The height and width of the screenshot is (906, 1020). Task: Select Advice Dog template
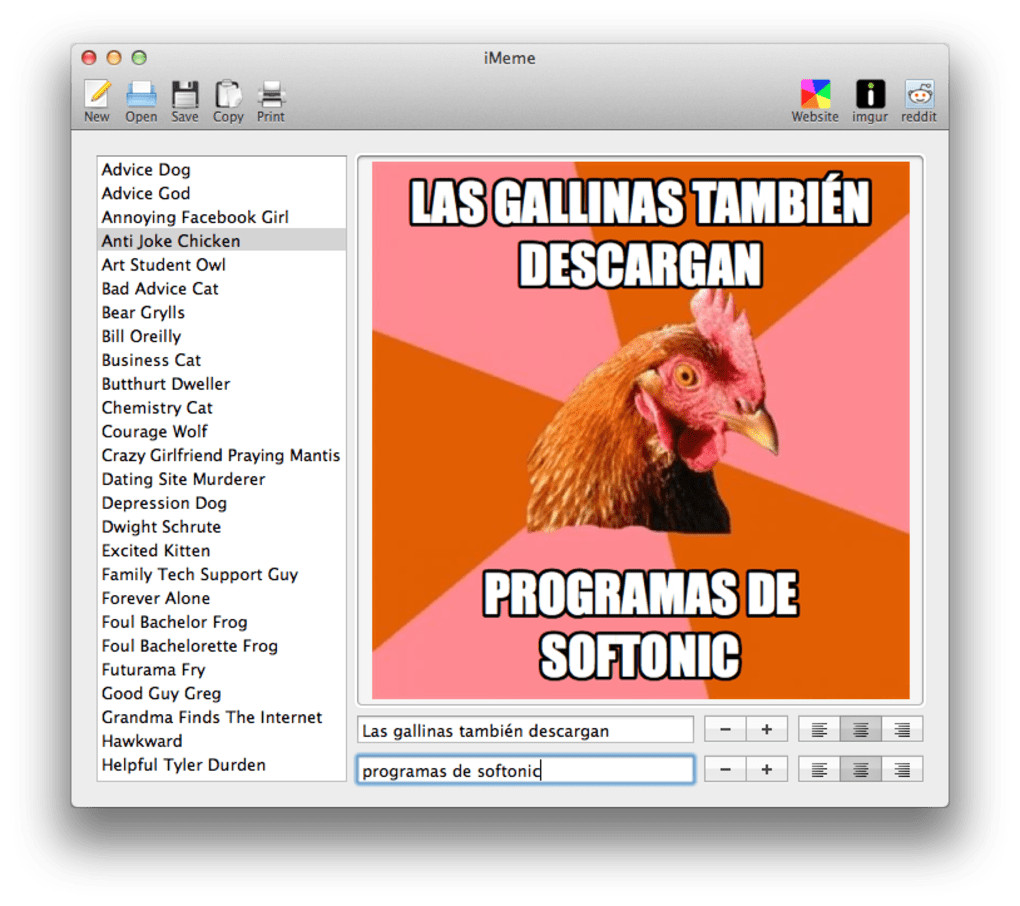coord(221,170)
